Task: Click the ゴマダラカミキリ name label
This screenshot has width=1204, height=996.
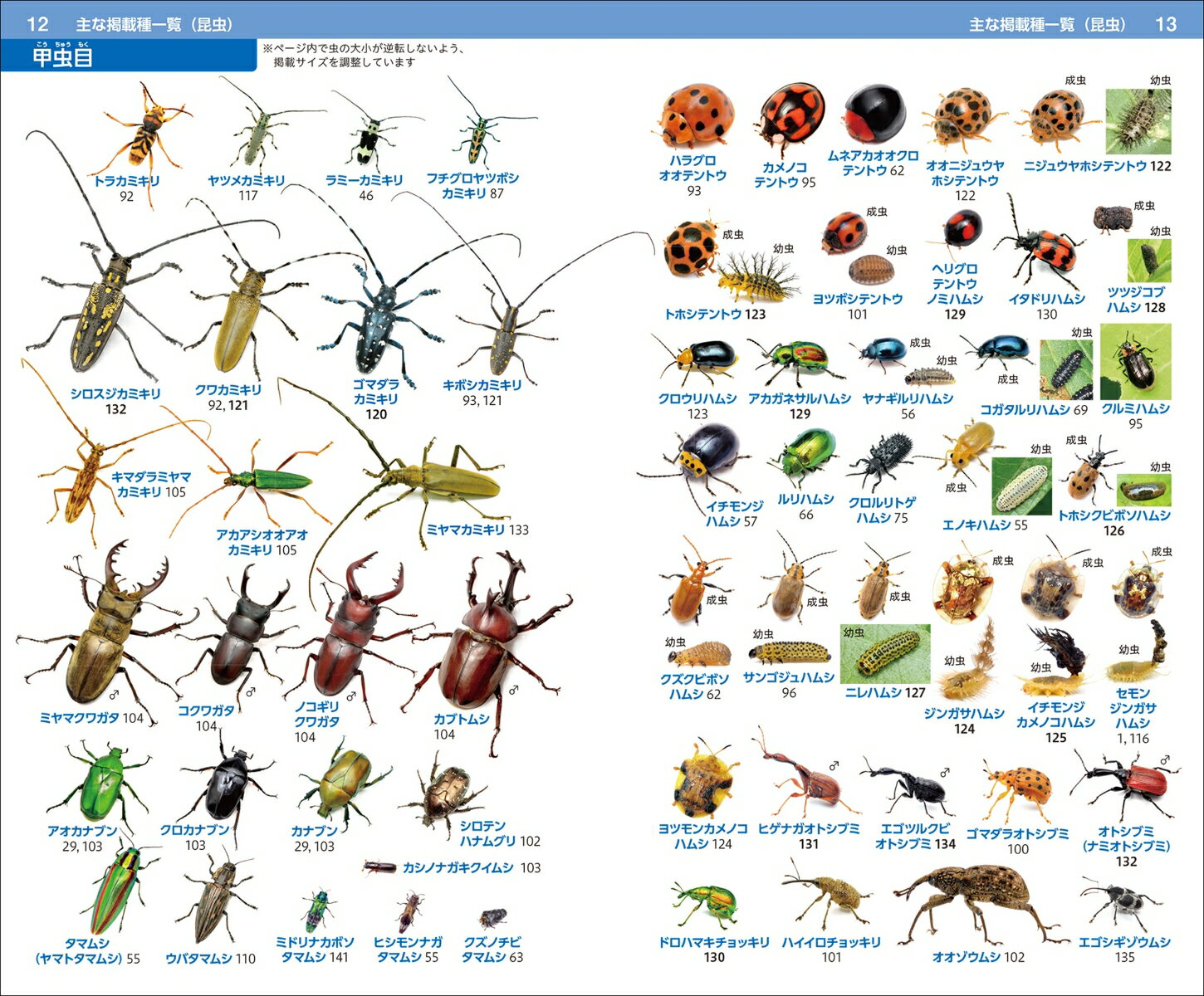Action: point(375,392)
